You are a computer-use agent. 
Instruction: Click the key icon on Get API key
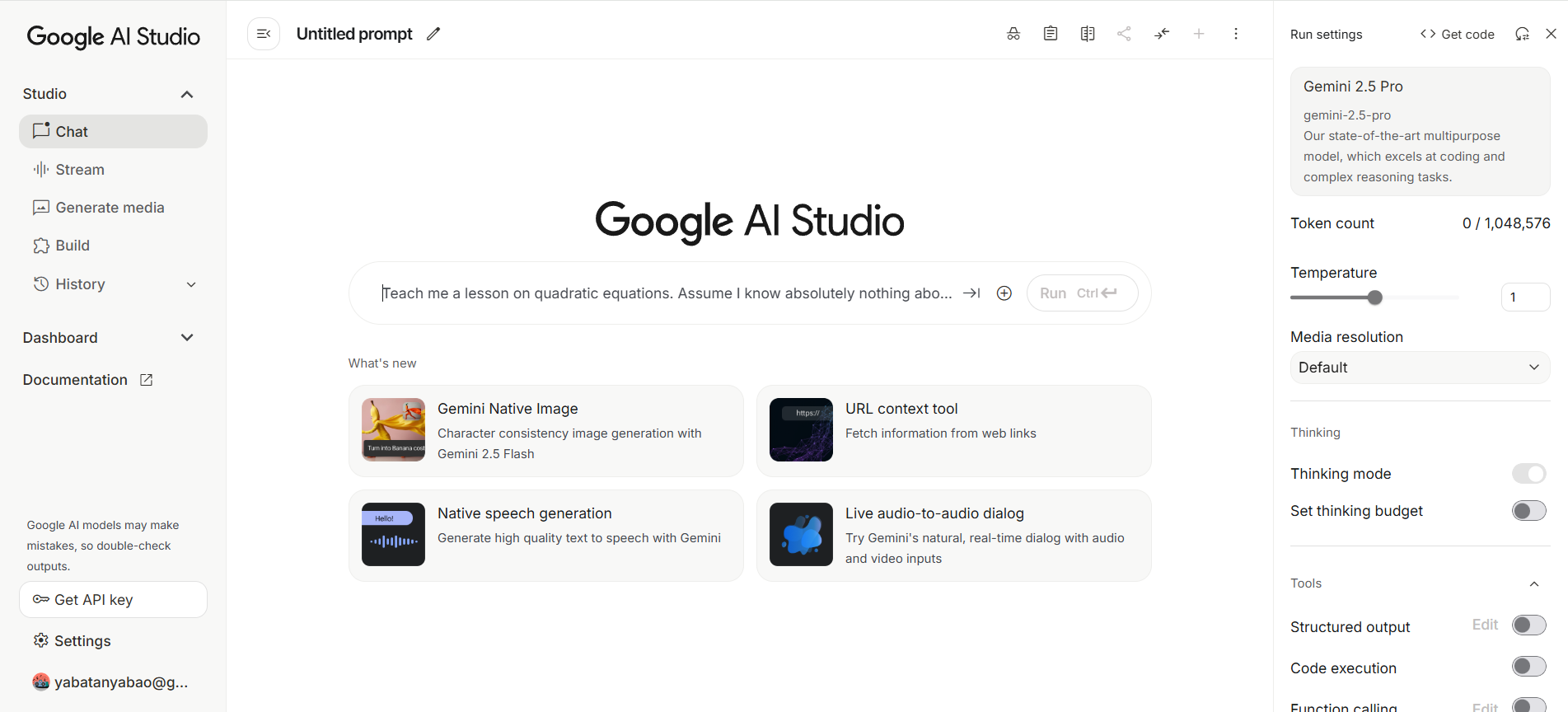click(40, 599)
